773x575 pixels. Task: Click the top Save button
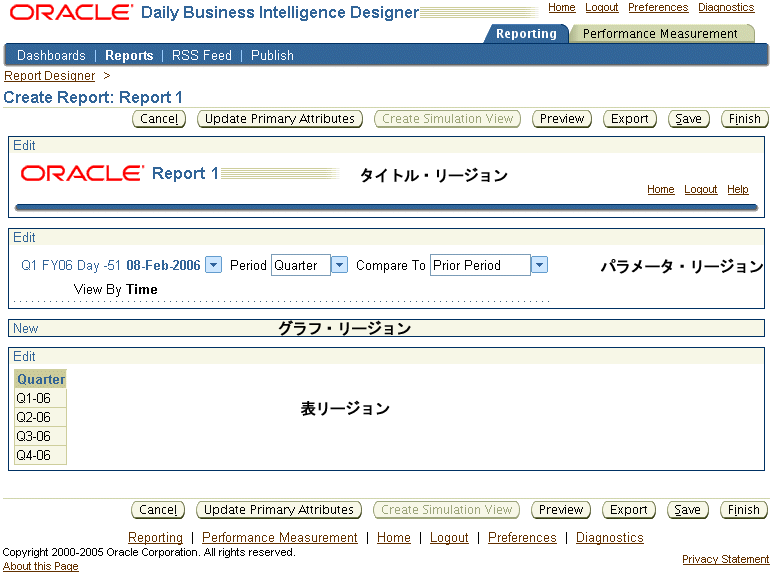[688, 119]
